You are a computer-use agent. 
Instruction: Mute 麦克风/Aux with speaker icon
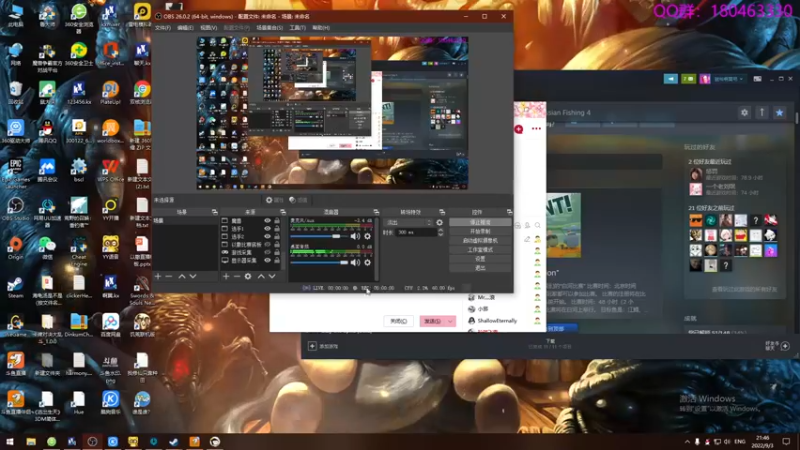pyautogui.click(x=355, y=236)
